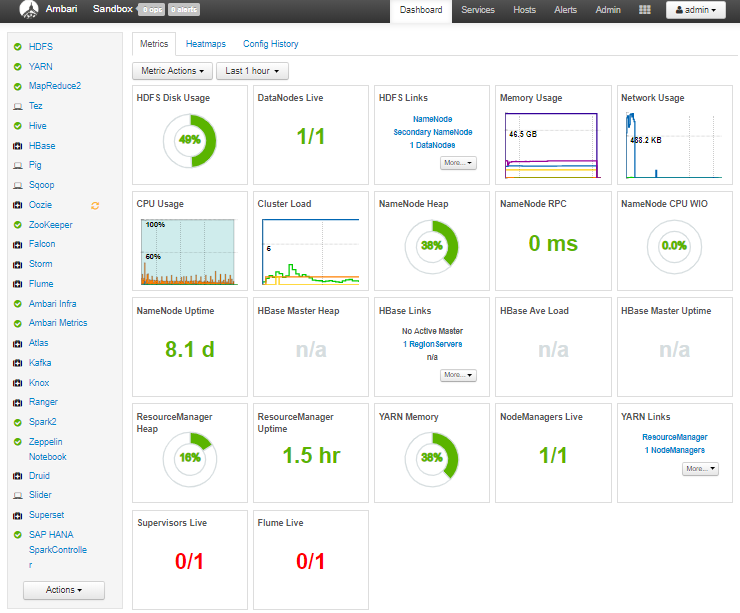740x613 pixels.
Task: Click the green check icon beside Ranger
Action: point(18,403)
